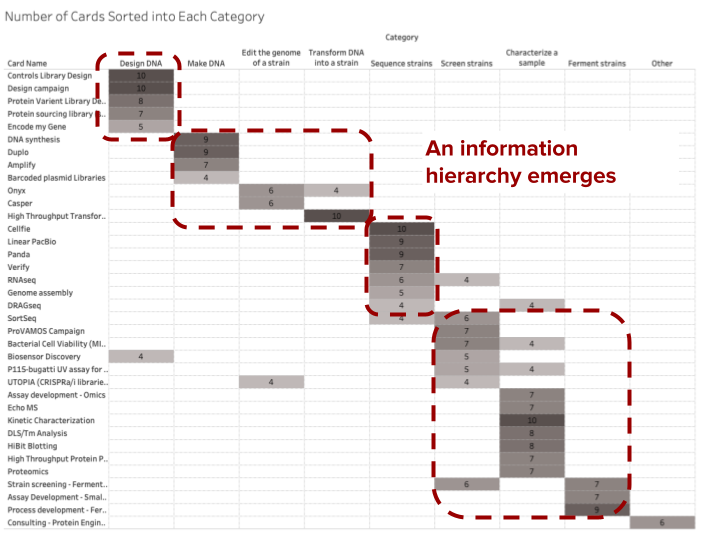
Task: Select the 'Casper' row label
Action: point(20,203)
